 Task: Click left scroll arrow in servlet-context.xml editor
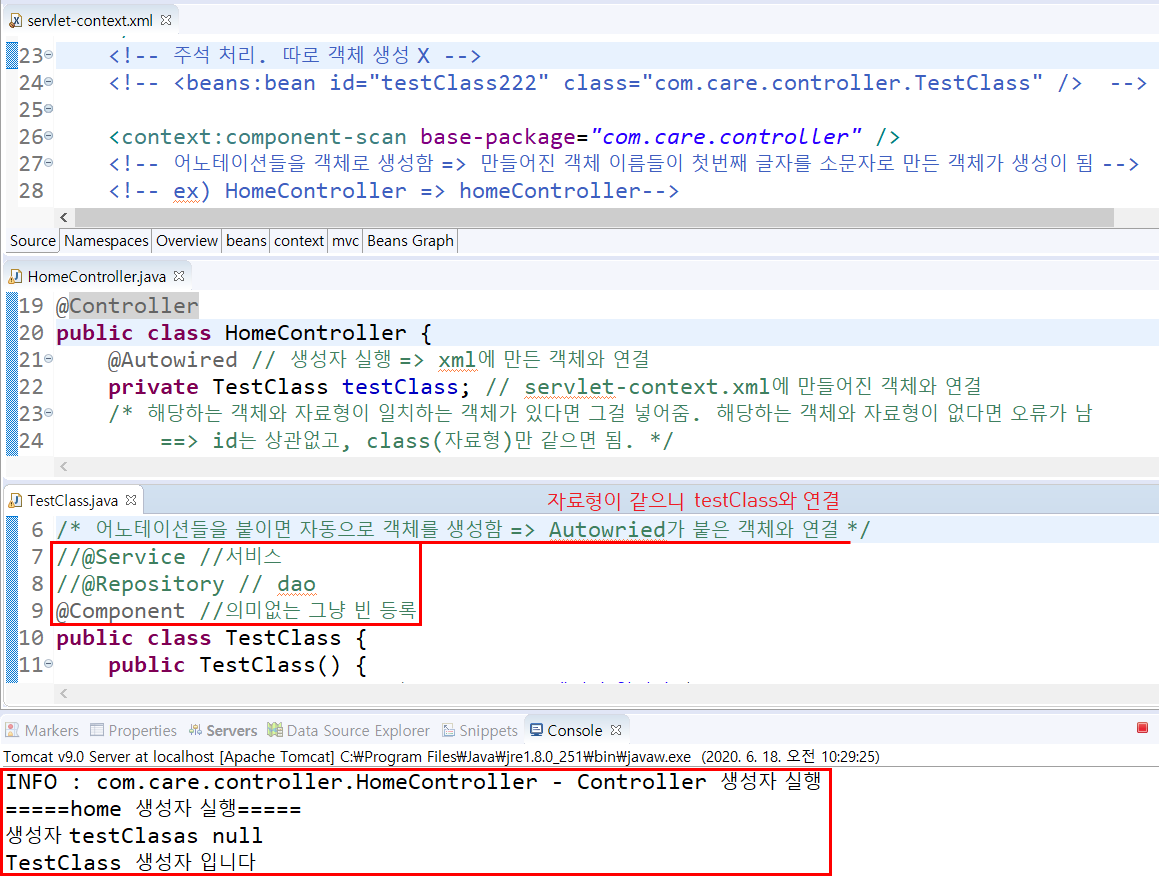coord(64,217)
